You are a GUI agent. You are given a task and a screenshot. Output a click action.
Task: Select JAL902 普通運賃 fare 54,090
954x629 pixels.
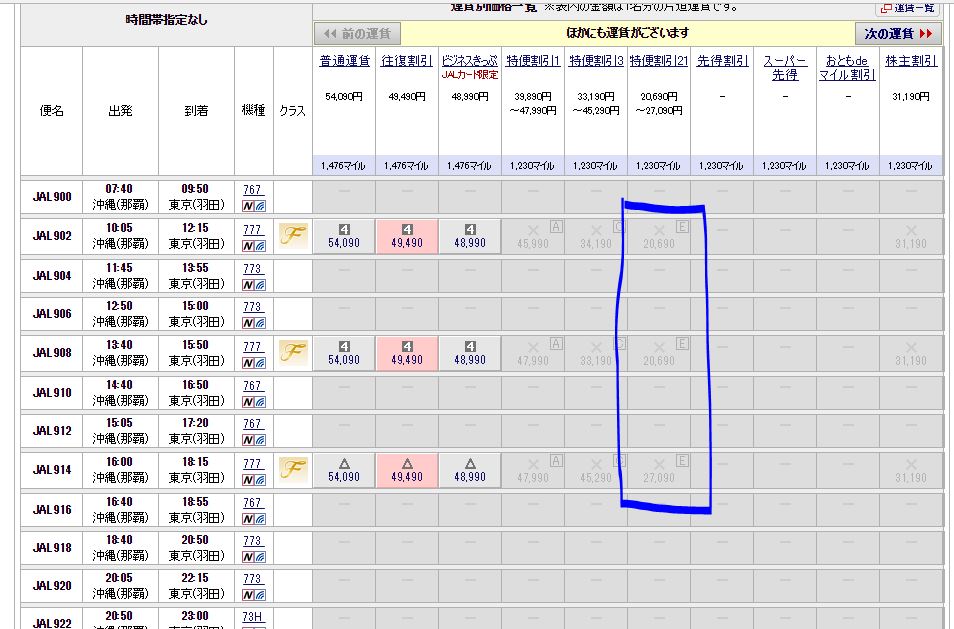coord(344,236)
